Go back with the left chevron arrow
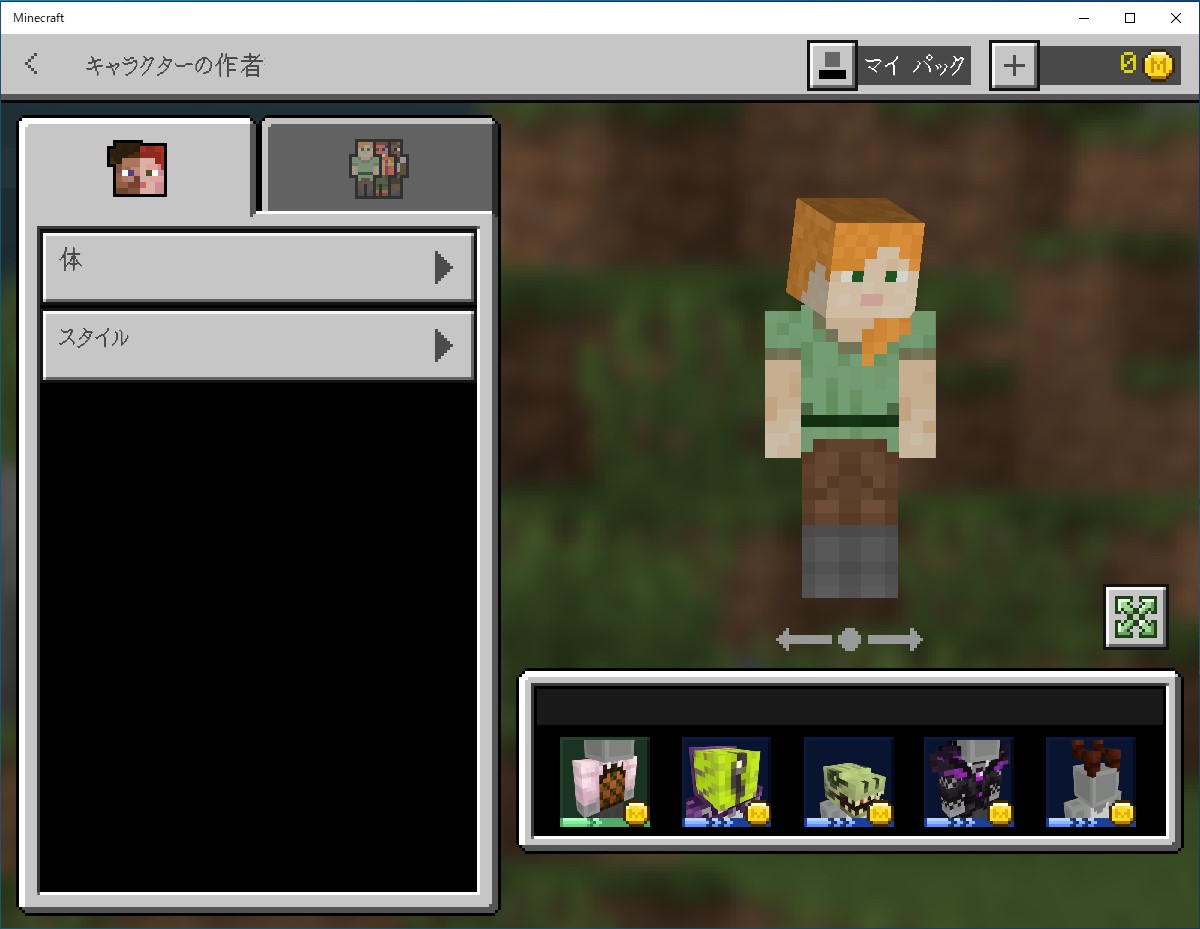The width and height of the screenshot is (1200, 929). tap(32, 65)
